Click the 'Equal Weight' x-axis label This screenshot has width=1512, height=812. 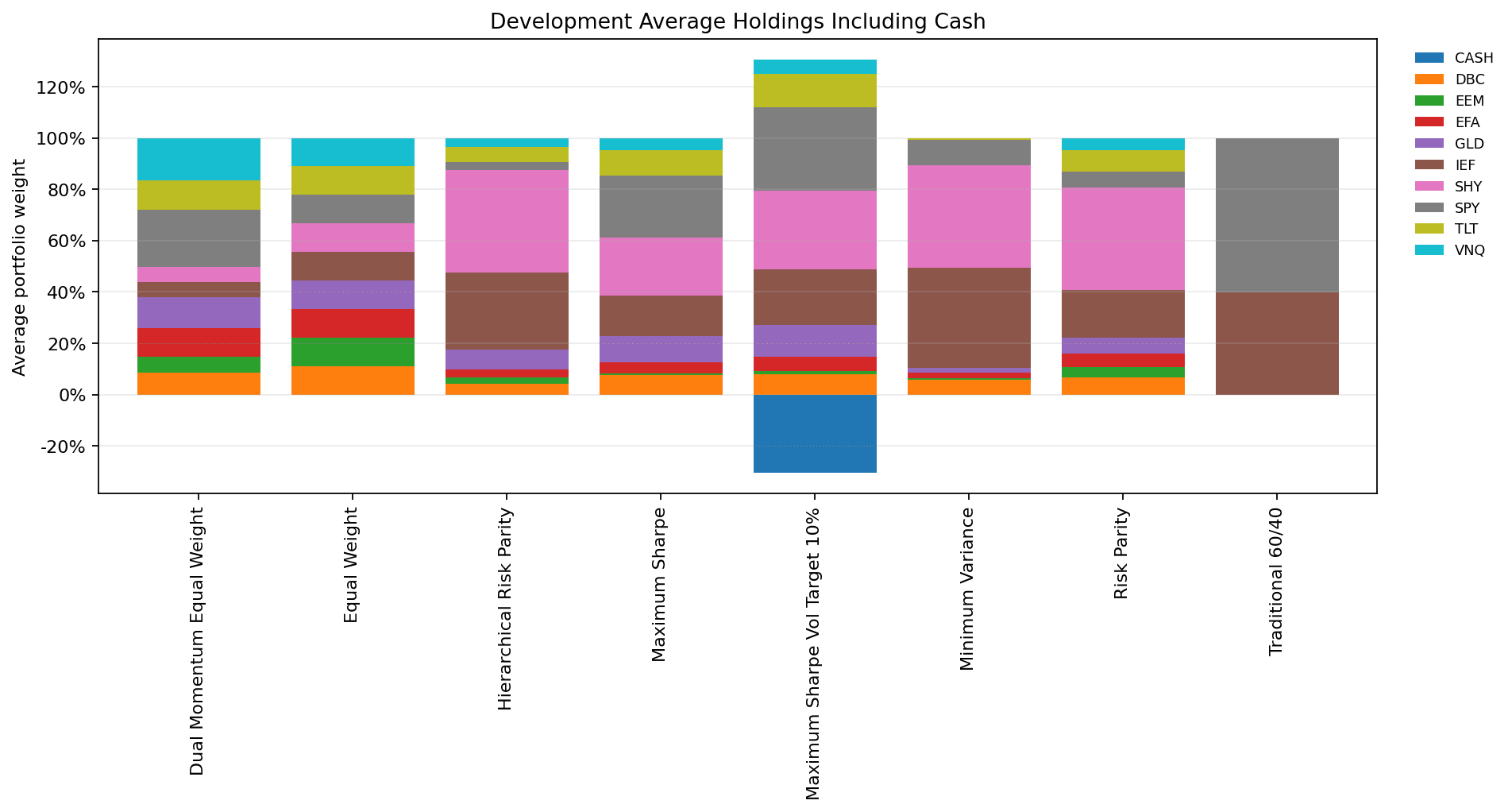point(352,565)
